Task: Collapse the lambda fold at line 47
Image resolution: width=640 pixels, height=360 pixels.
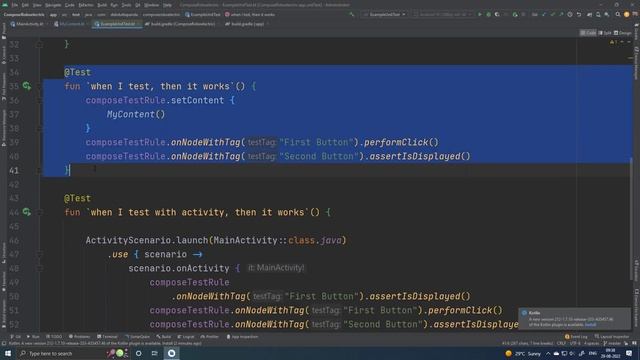Action: click(x=40, y=254)
